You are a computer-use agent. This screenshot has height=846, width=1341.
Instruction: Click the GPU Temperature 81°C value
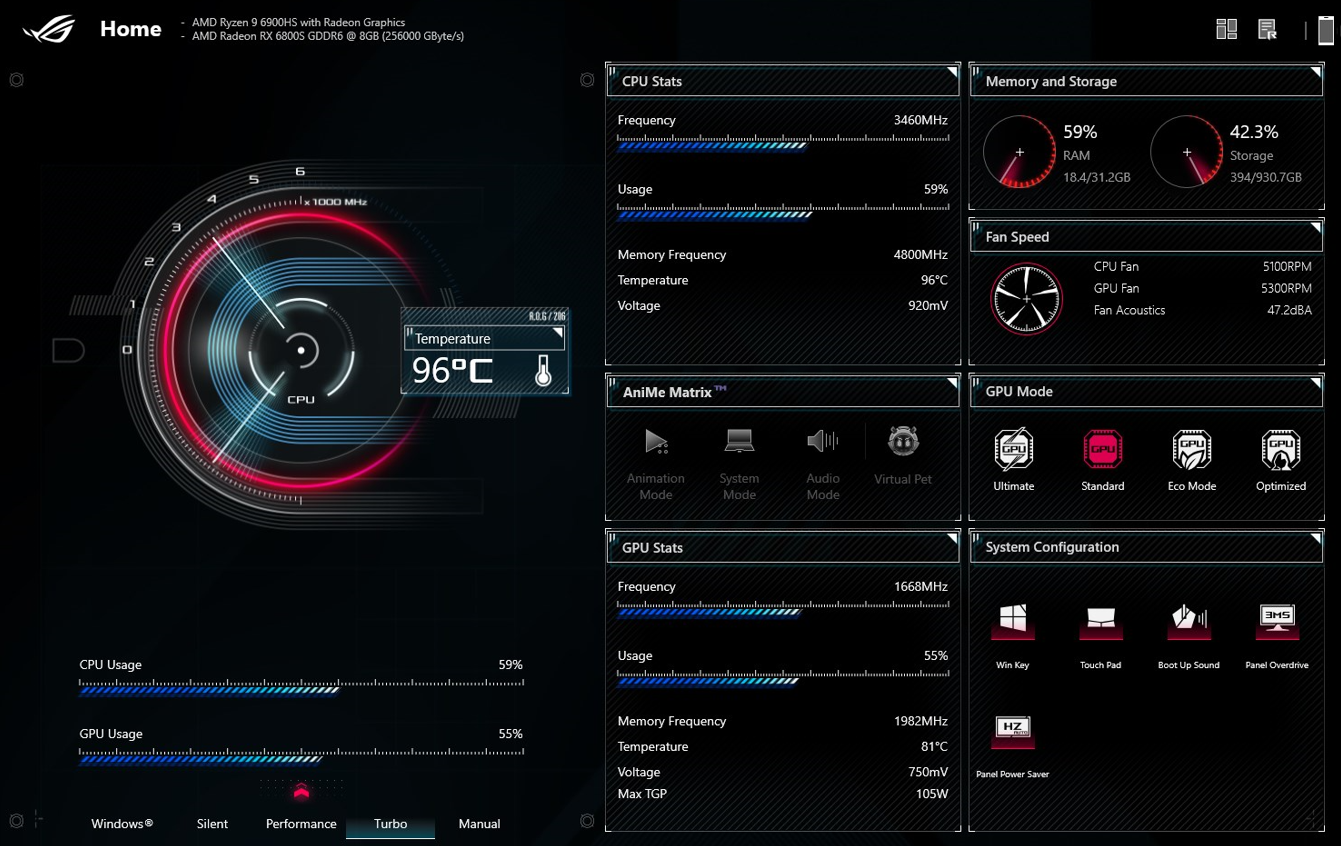[934, 747]
